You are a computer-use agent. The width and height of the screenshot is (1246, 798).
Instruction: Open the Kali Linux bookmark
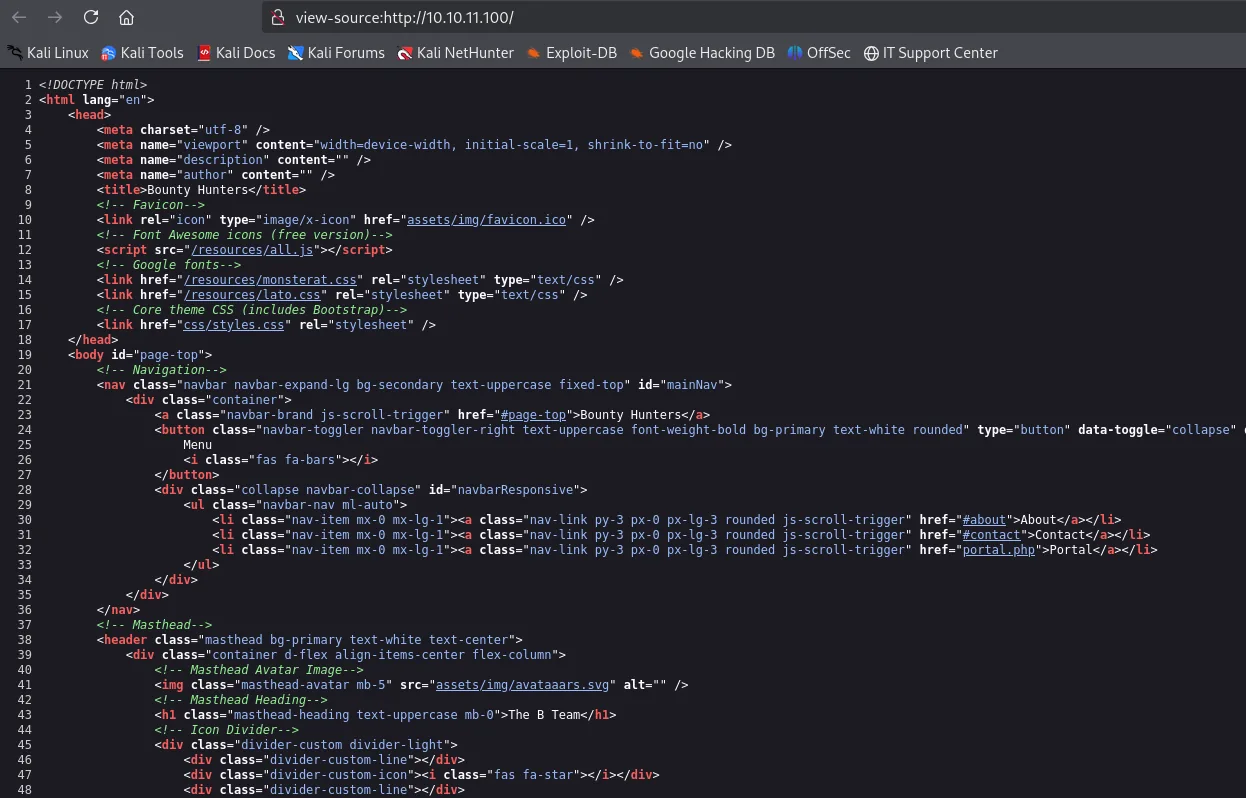point(48,53)
